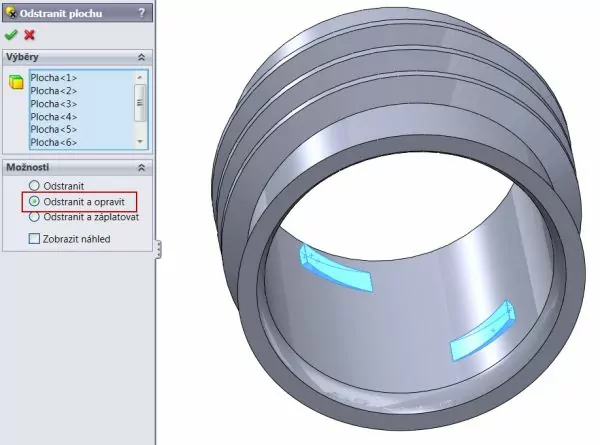600x445 pixels.
Task: Pick Plocha<3> from the face list
Action: click(54, 103)
